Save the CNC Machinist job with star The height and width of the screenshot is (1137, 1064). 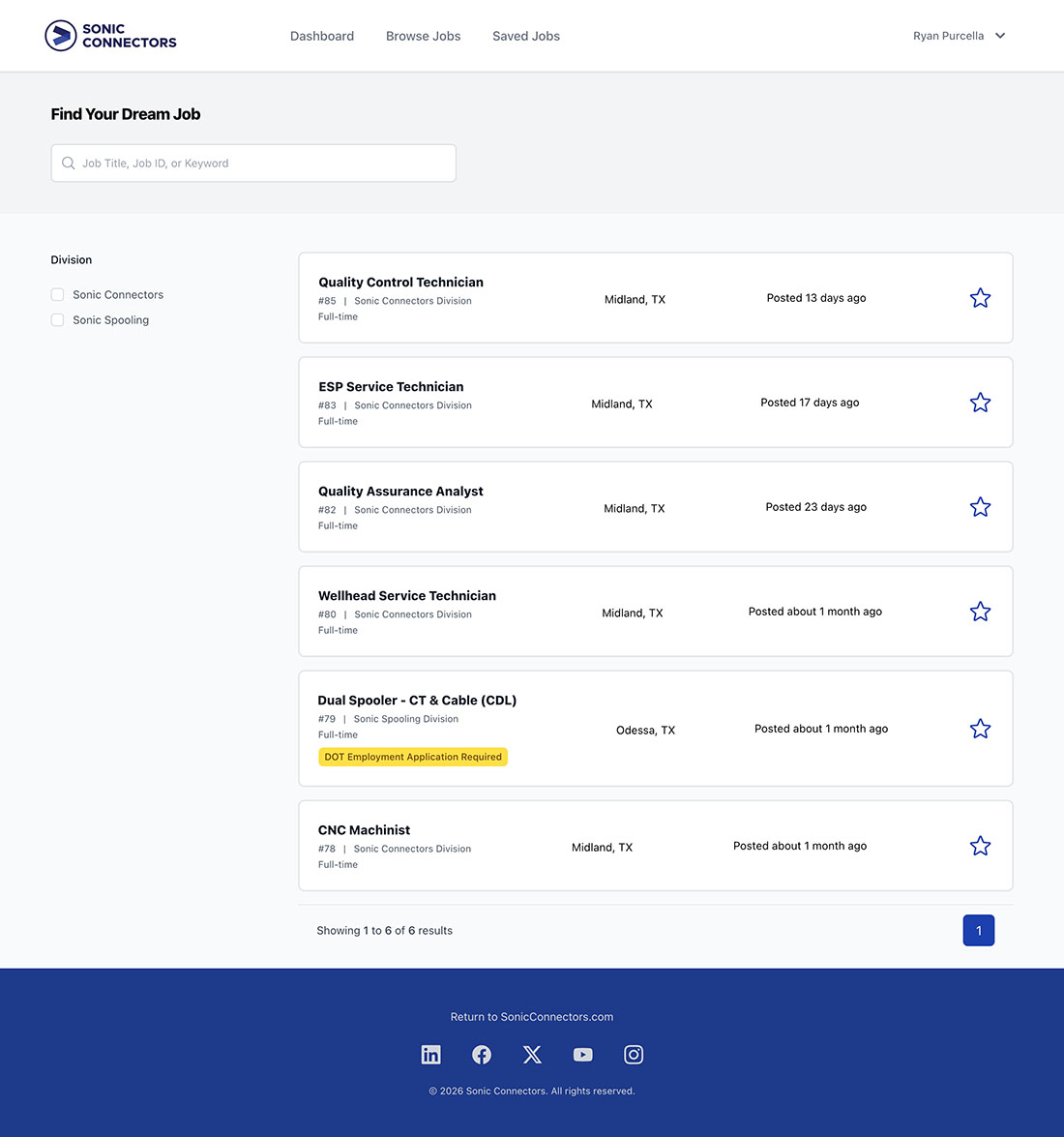click(x=980, y=846)
